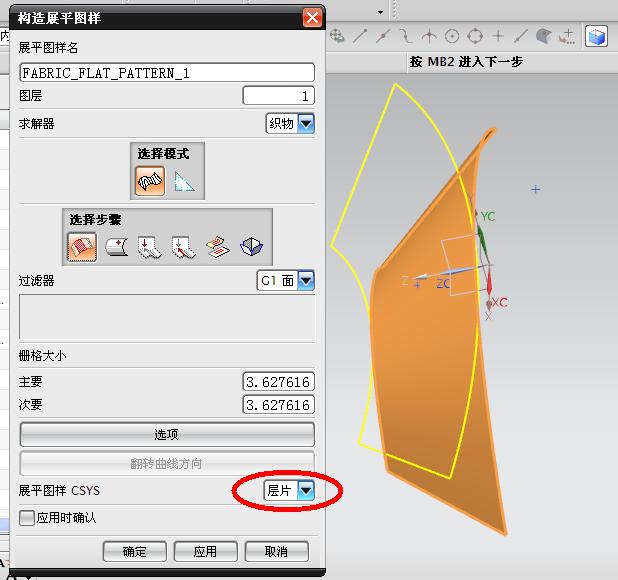Toggle the 应用时确认 checkbox
618x580 pixels.
pos(27,518)
